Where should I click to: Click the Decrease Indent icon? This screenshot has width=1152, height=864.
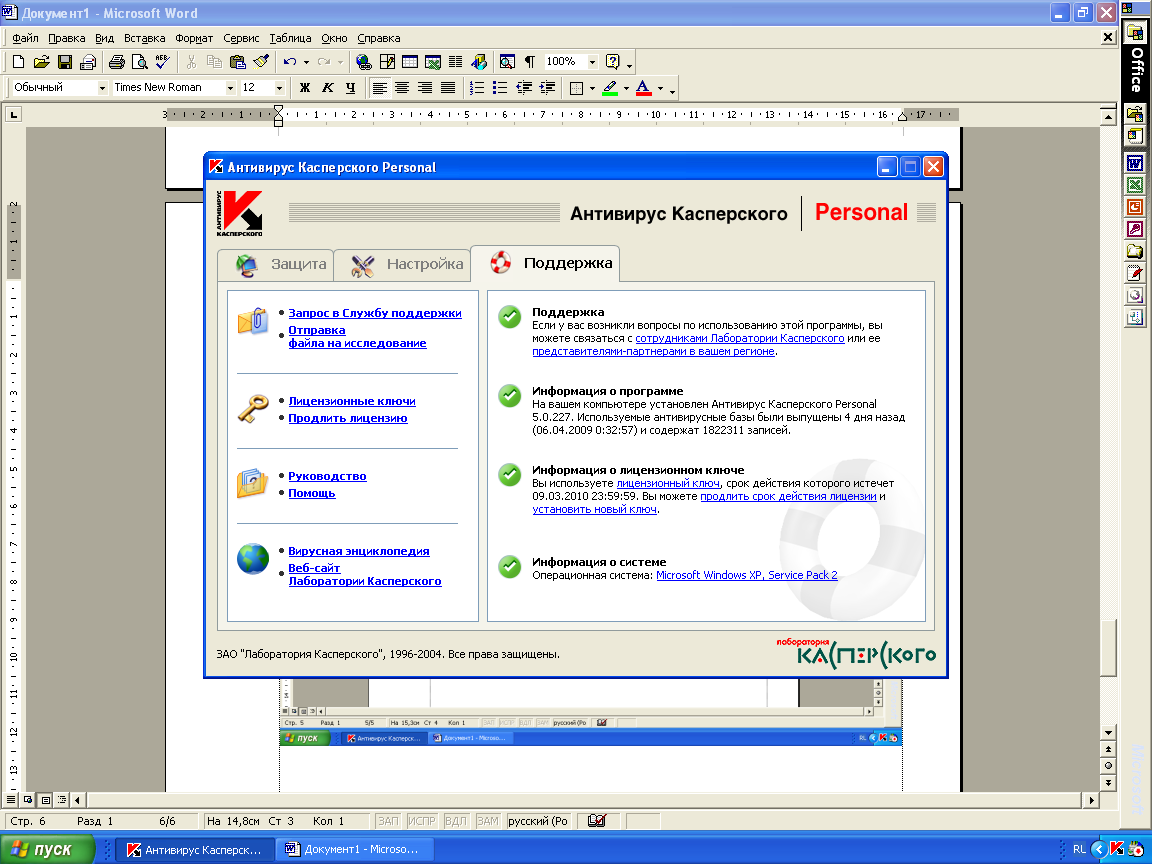[x=524, y=88]
